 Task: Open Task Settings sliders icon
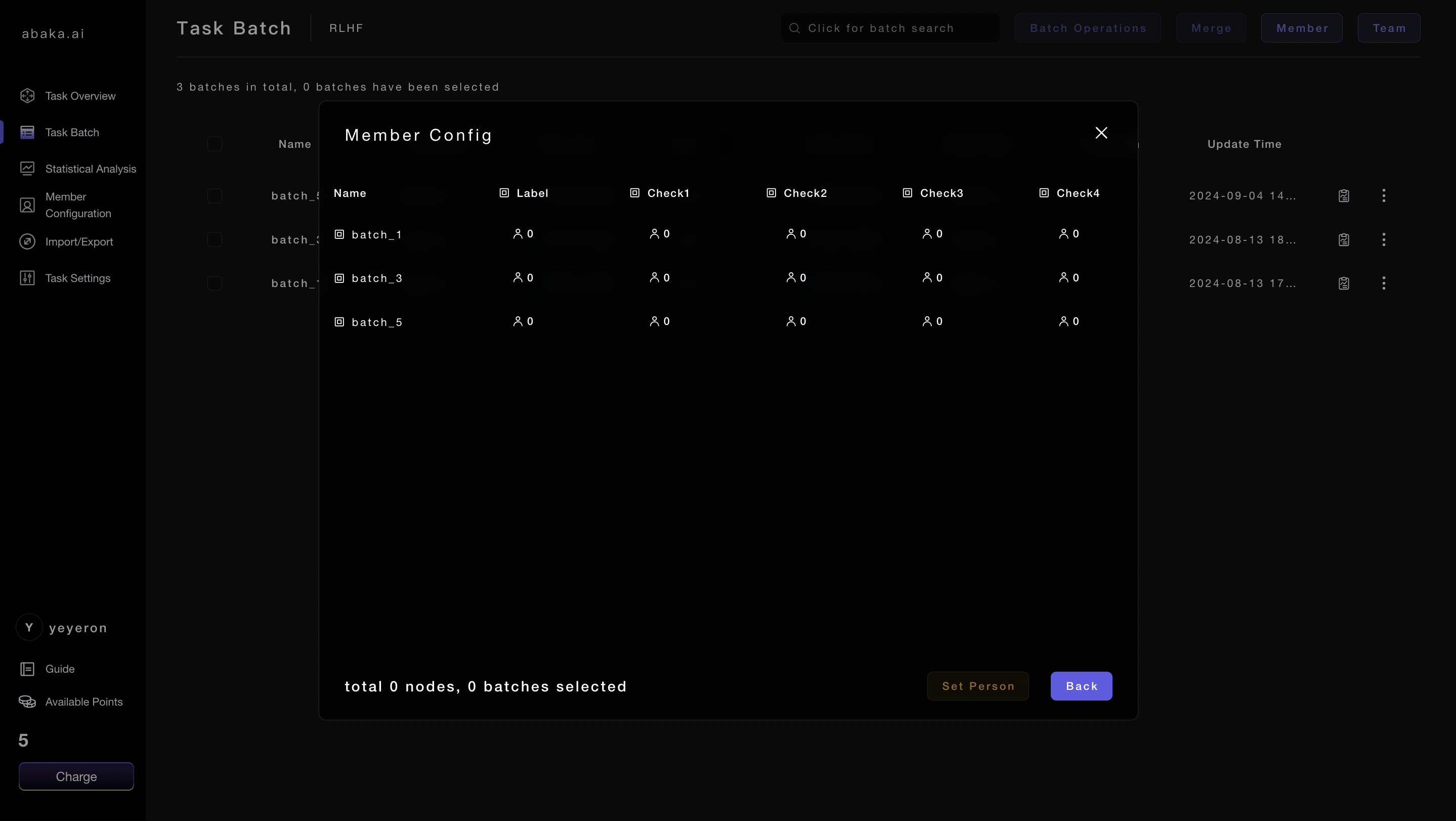click(27, 277)
